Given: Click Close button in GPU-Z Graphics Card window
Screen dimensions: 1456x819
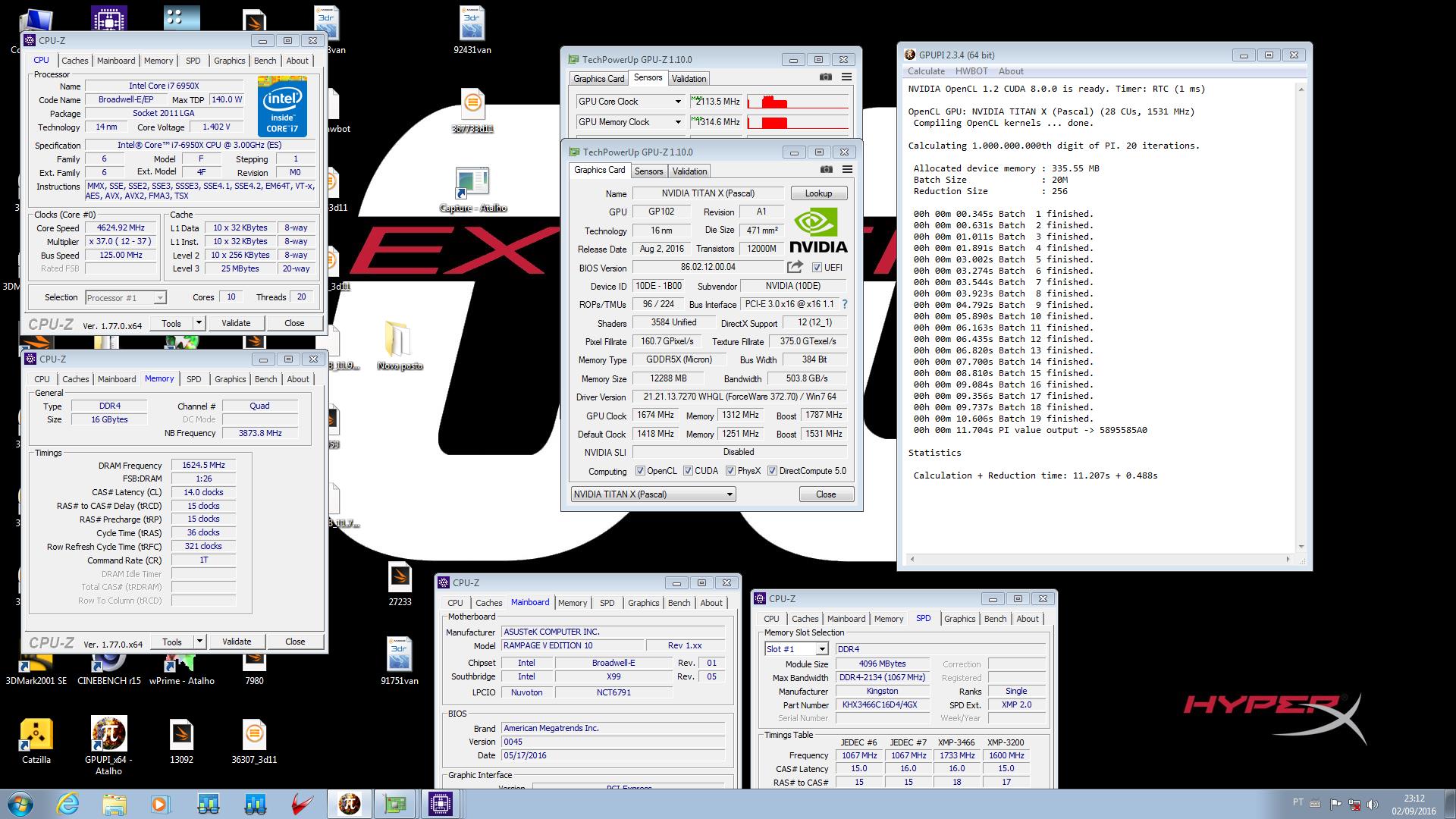Looking at the screenshot, I should pyautogui.click(x=826, y=494).
